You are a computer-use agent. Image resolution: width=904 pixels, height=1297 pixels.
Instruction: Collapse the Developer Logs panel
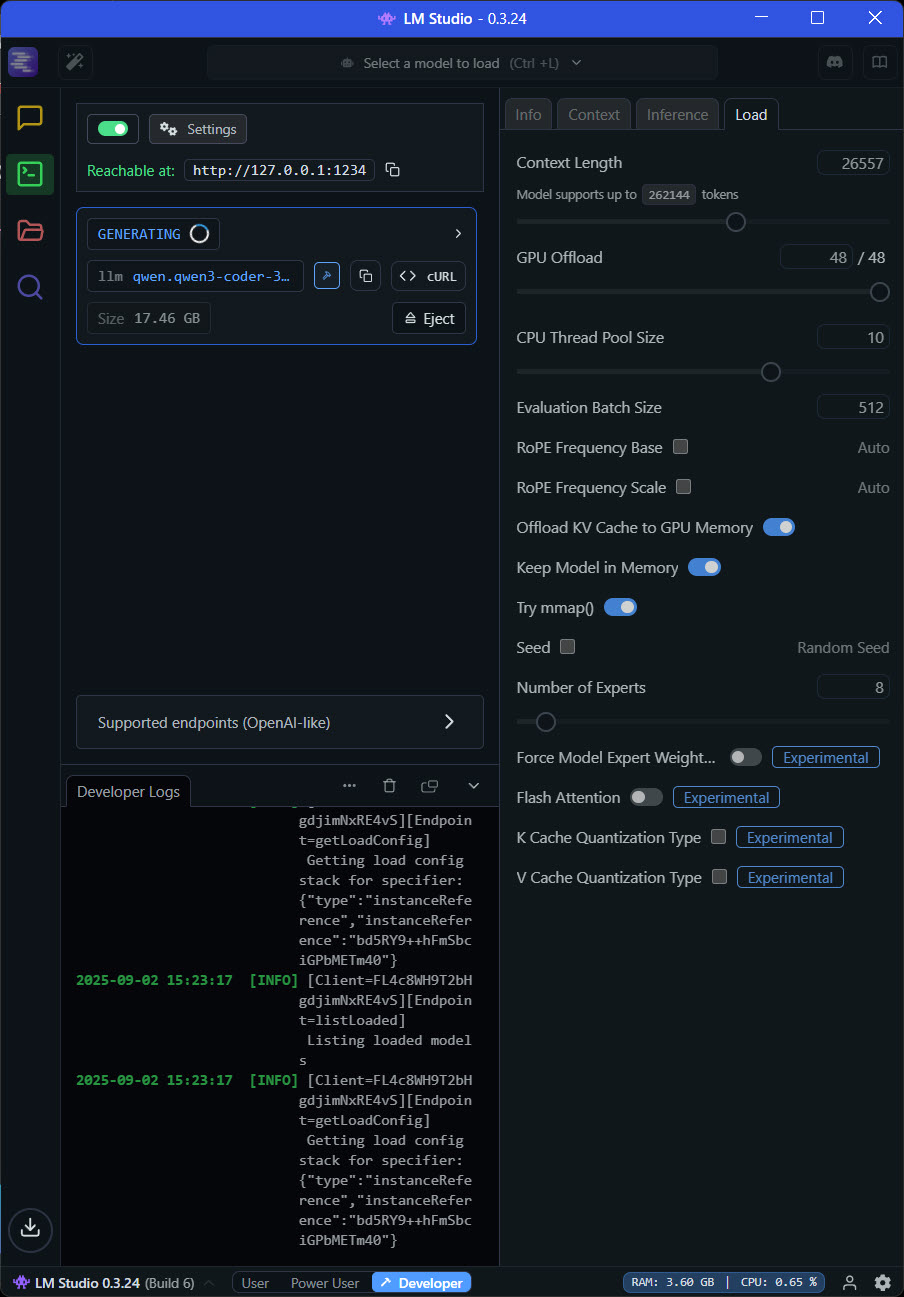(x=474, y=786)
